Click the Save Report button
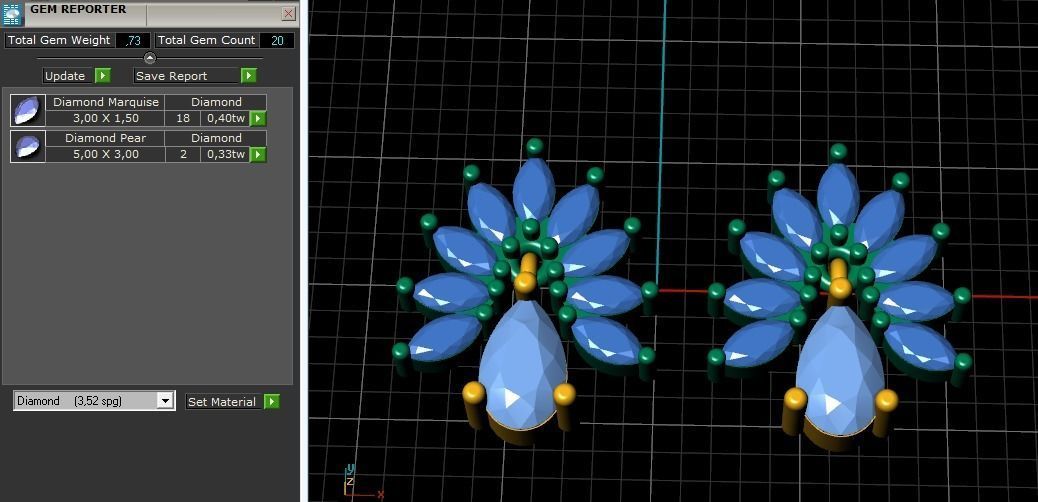Image resolution: width=1038 pixels, height=502 pixels. (186, 75)
